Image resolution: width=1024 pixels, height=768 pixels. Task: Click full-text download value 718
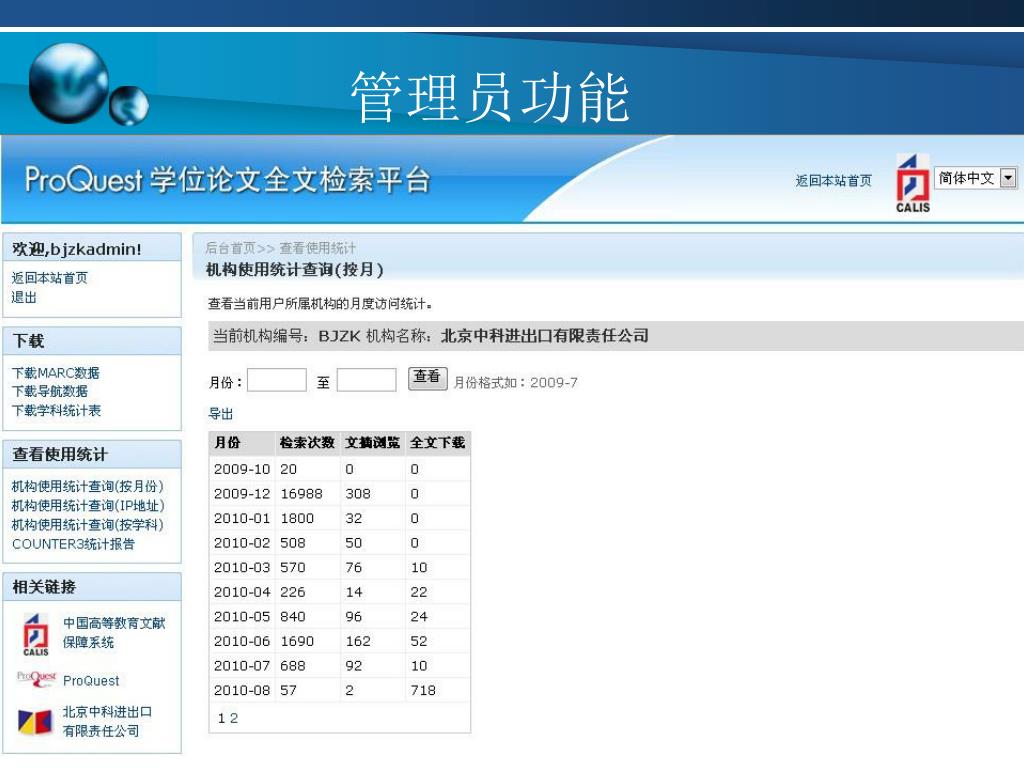(x=423, y=690)
